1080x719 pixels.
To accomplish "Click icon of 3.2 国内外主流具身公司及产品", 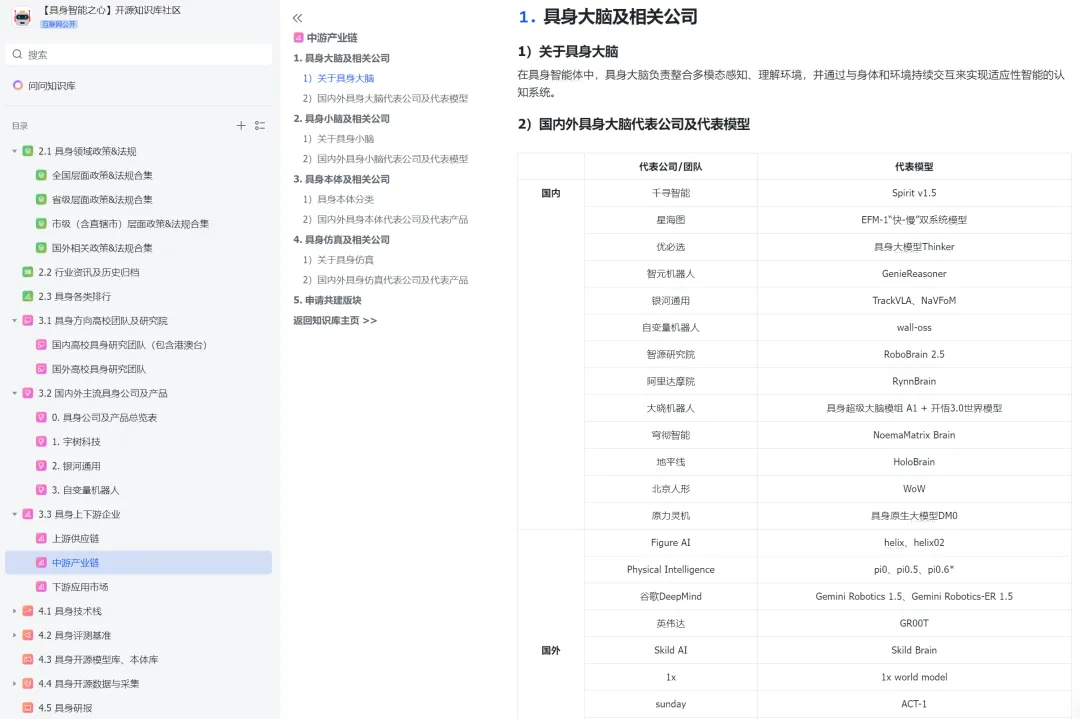I will [28, 393].
